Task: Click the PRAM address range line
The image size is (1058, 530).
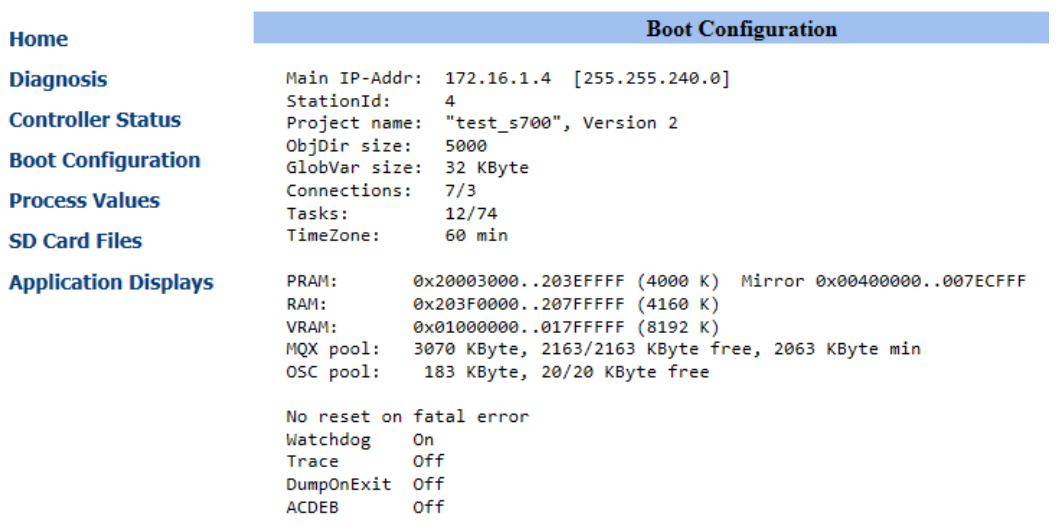Action: tap(564, 282)
